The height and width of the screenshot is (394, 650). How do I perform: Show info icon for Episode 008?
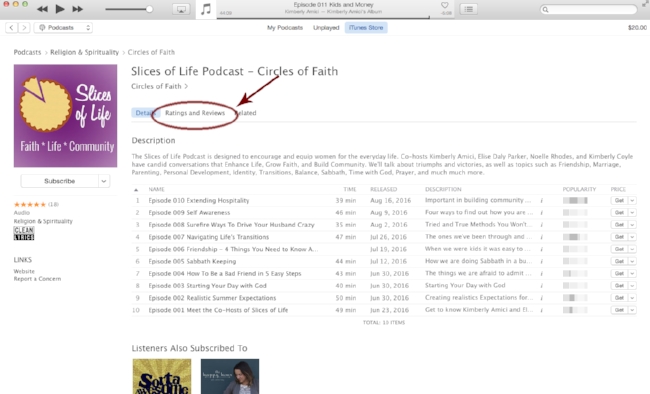click(x=541, y=225)
